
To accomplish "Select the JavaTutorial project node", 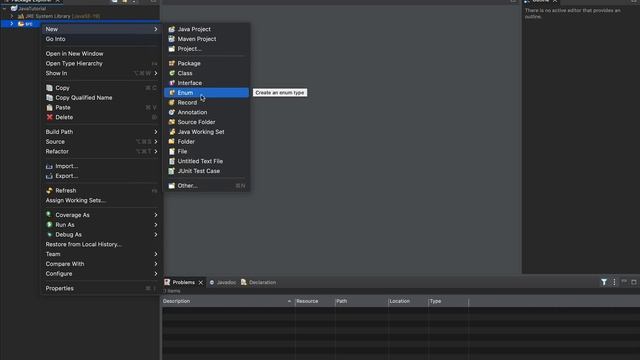I will [28, 8].
